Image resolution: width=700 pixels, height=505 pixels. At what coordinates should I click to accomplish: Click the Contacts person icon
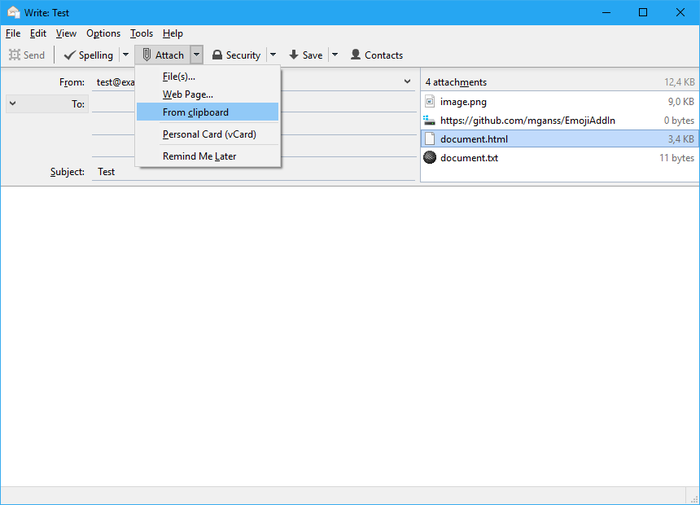(355, 55)
